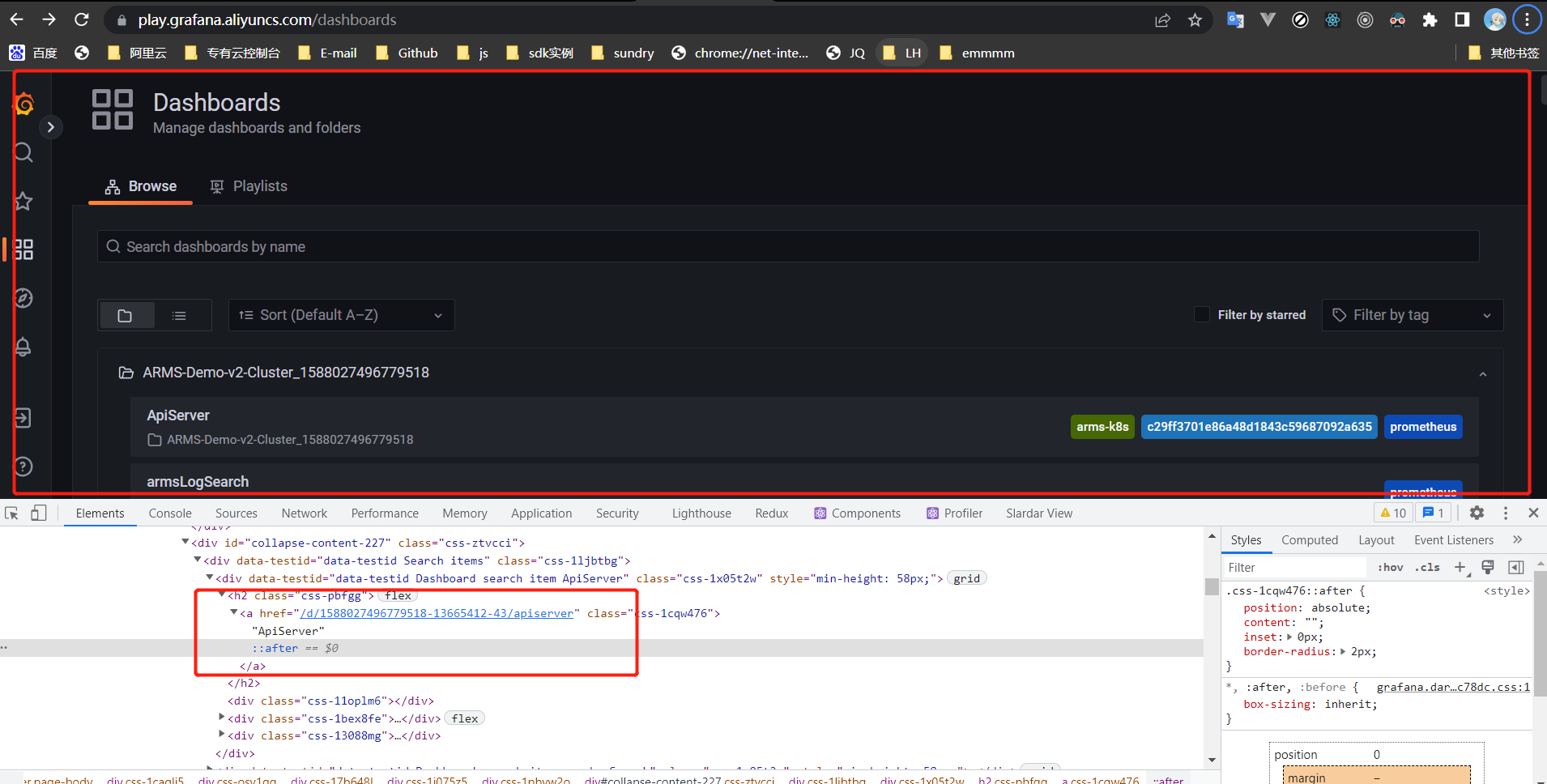Expand border-radius property triangle in Styles

tap(1344, 651)
